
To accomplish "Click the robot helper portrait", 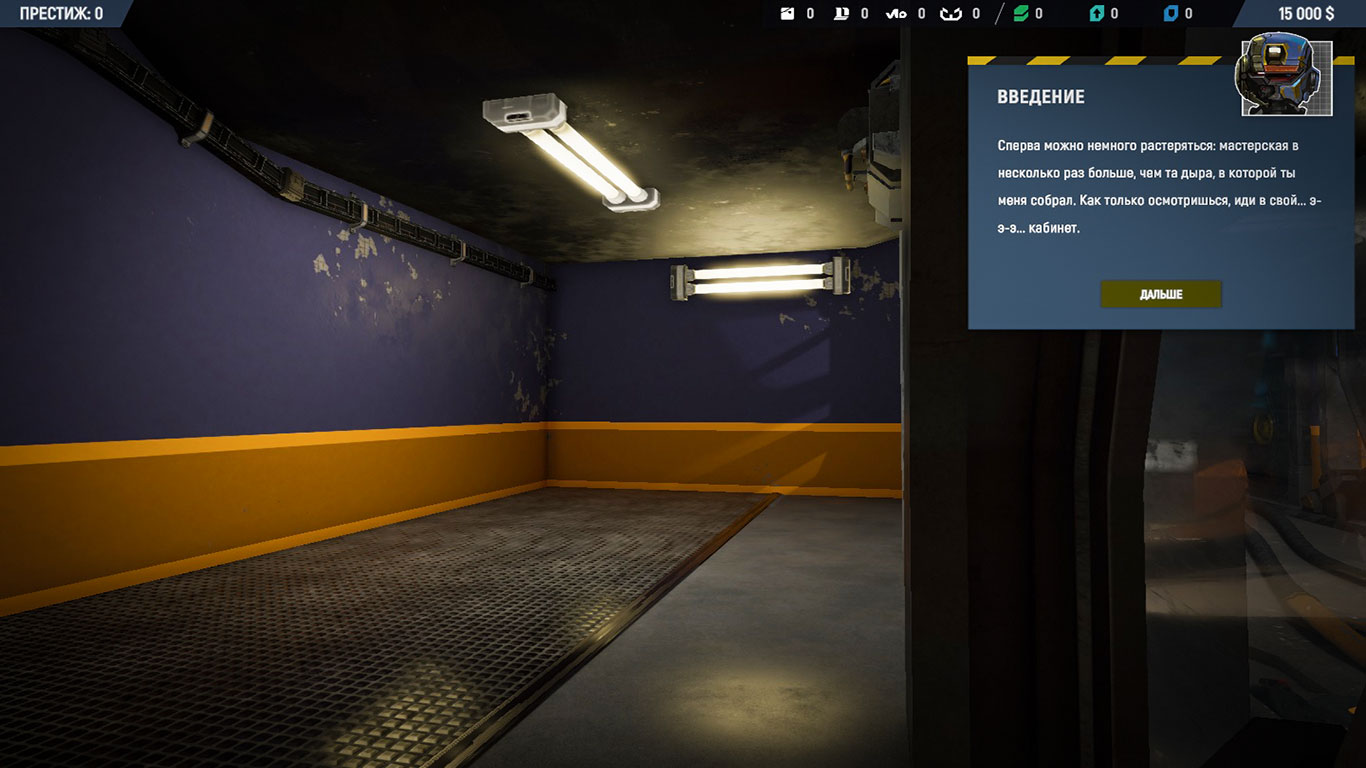I will coord(1284,78).
